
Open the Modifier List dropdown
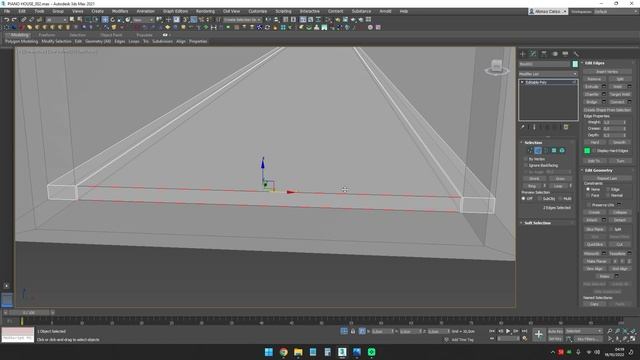coord(548,74)
